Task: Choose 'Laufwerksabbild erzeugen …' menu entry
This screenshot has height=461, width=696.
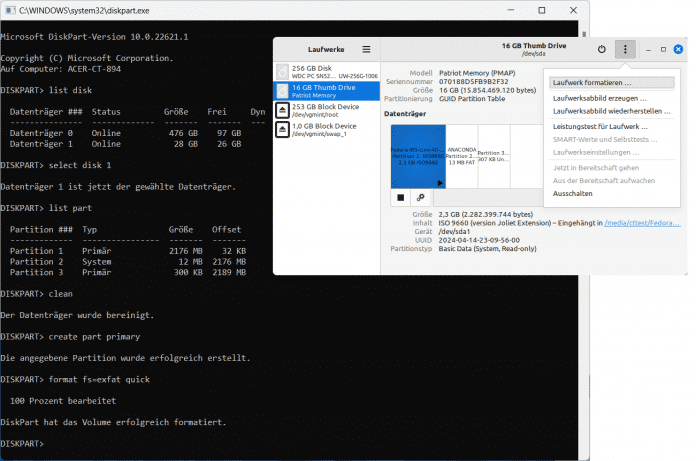Action: coord(599,98)
